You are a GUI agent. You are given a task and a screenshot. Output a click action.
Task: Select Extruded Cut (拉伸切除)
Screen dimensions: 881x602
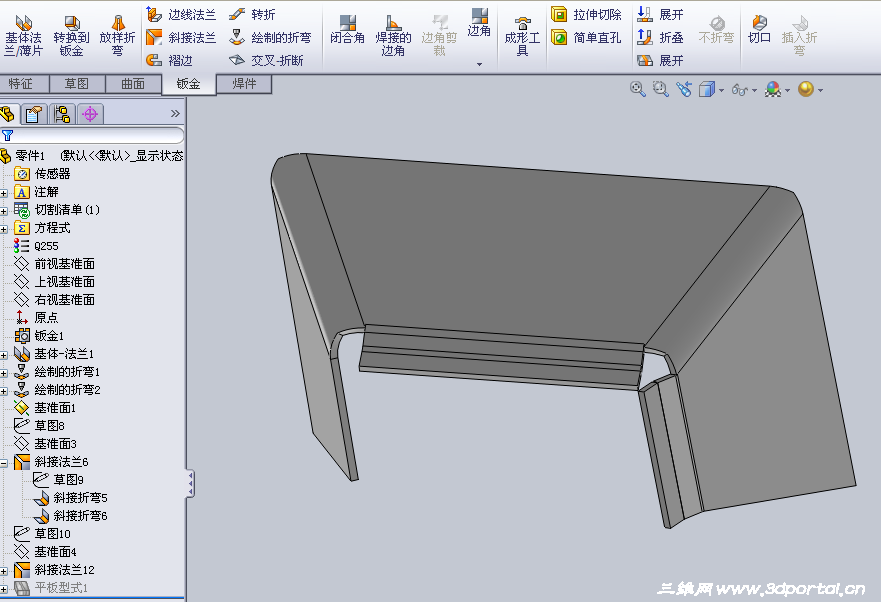586,14
